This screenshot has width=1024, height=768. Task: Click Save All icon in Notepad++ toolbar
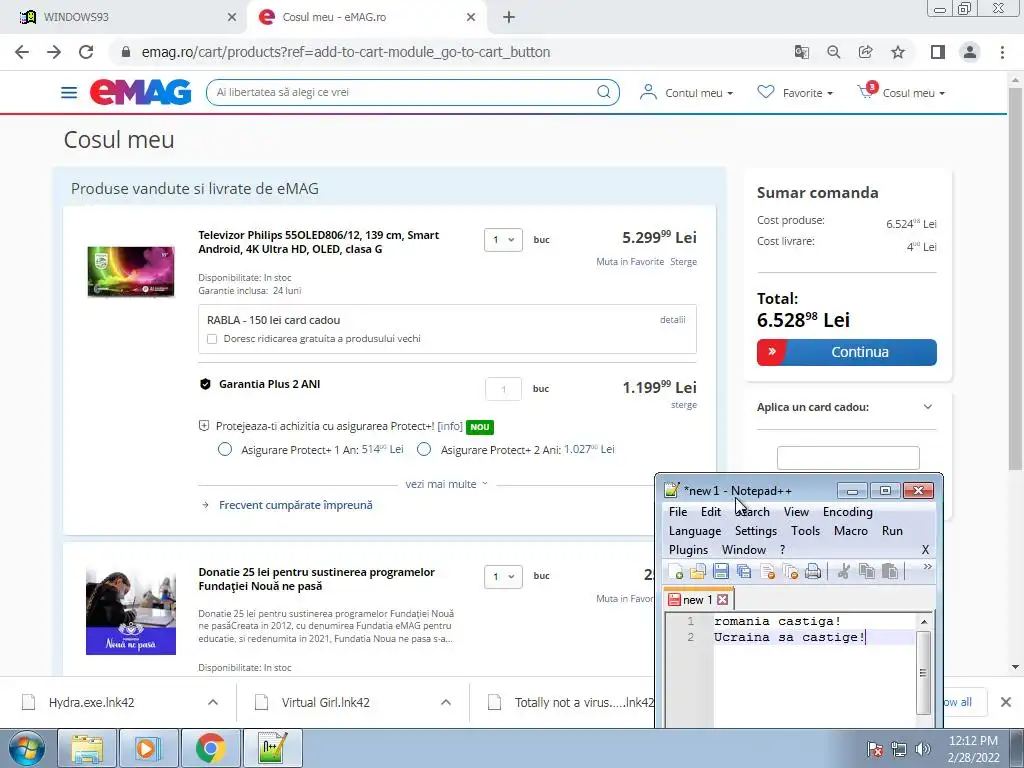744,572
